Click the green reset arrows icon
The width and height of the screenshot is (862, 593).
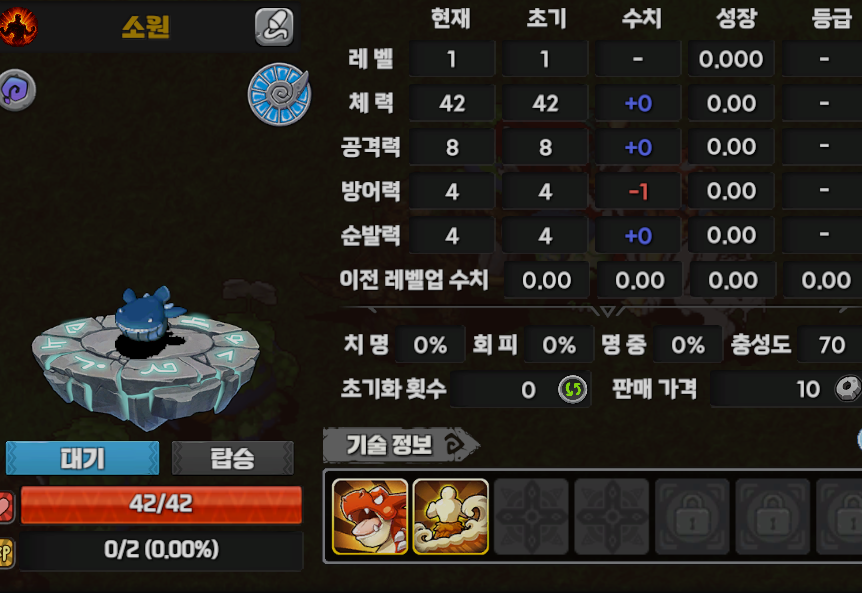(x=572, y=389)
